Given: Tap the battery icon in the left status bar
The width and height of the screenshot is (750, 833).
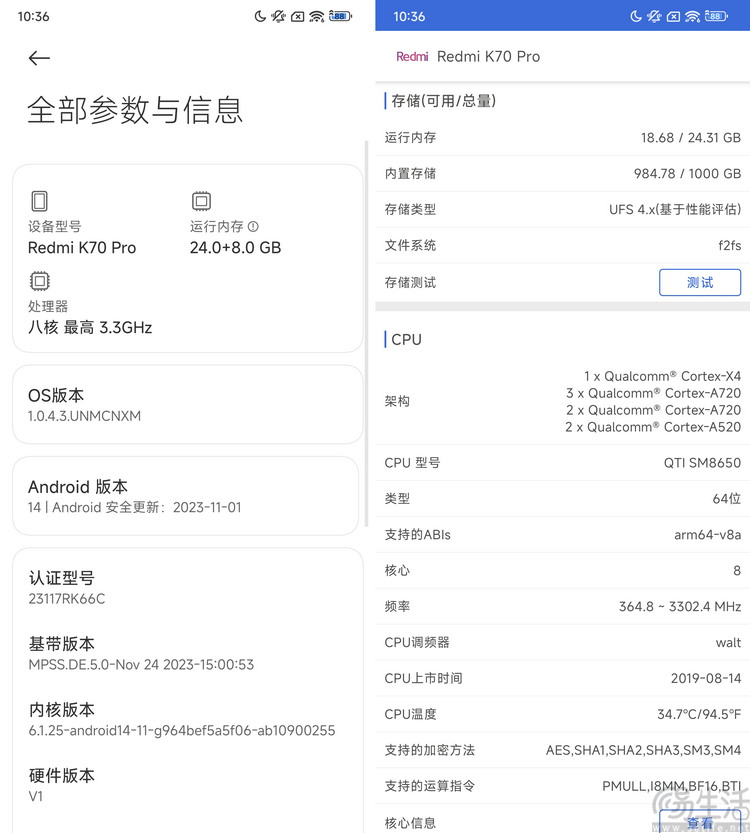Looking at the screenshot, I should pos(340,16).
